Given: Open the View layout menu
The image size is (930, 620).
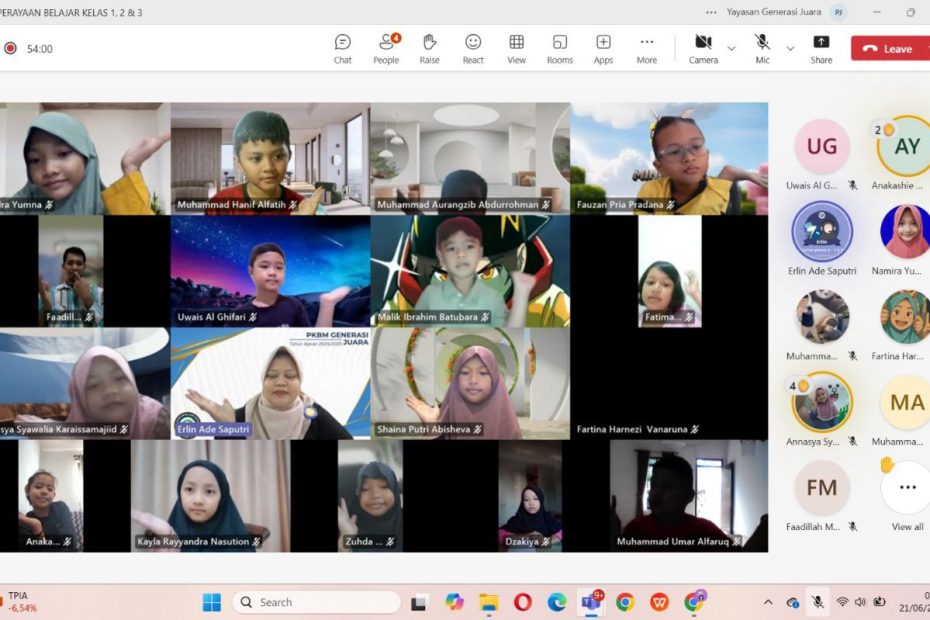Looking at the screenshot, I should (516, 48).
